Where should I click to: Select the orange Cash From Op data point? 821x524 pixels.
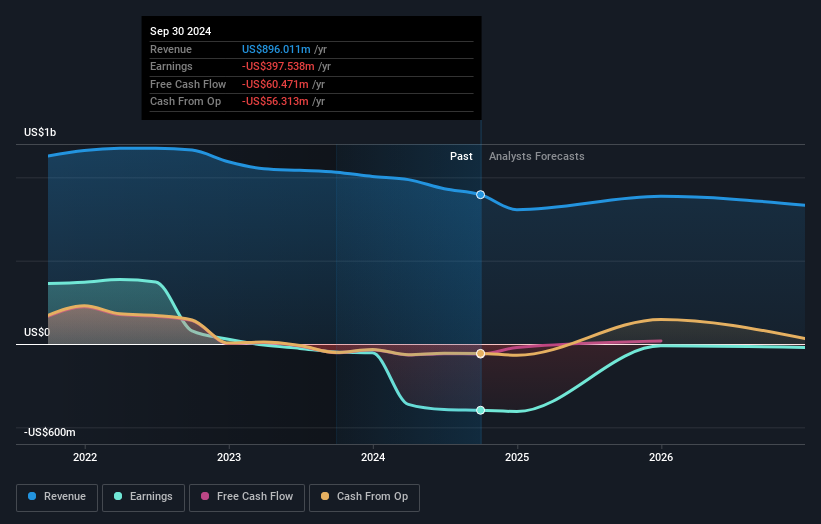tap(481, 354)
